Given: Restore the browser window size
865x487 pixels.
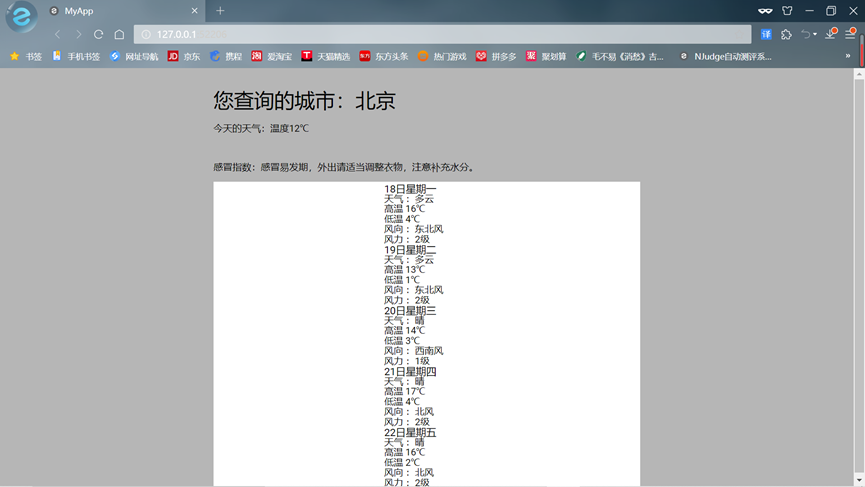Looking at the screenshot, I should click(x=831, y=10).
